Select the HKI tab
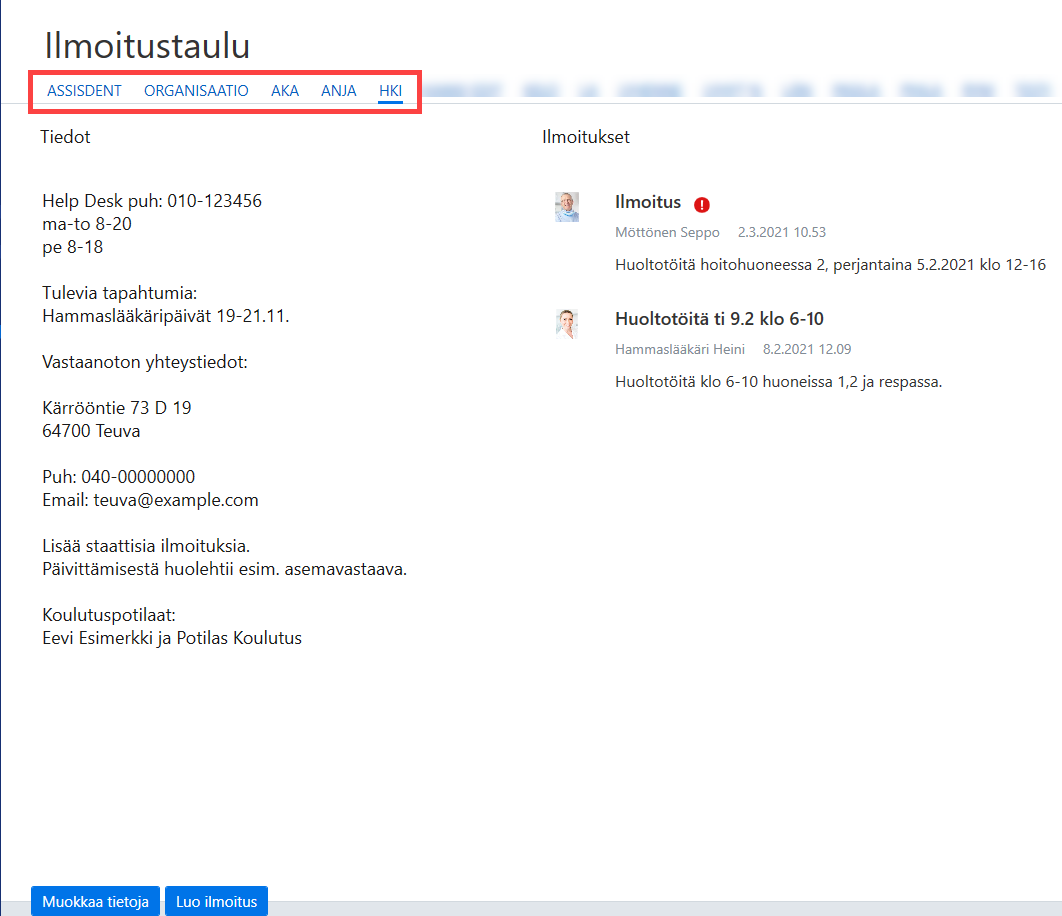This screenshot has height=916, width=1062. coord(390,91)
